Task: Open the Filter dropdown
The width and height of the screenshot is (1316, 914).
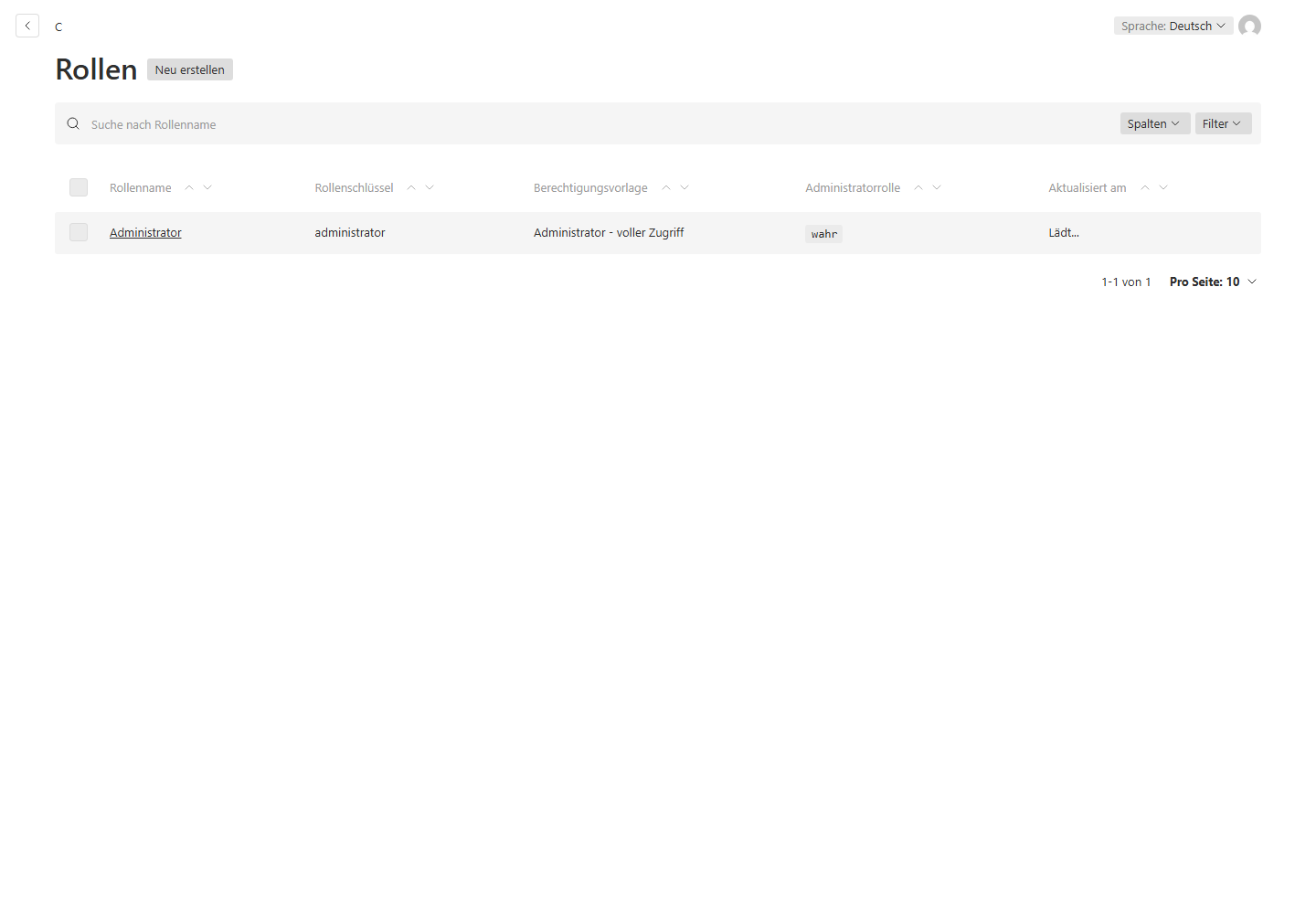Action: click(1223, 123)
